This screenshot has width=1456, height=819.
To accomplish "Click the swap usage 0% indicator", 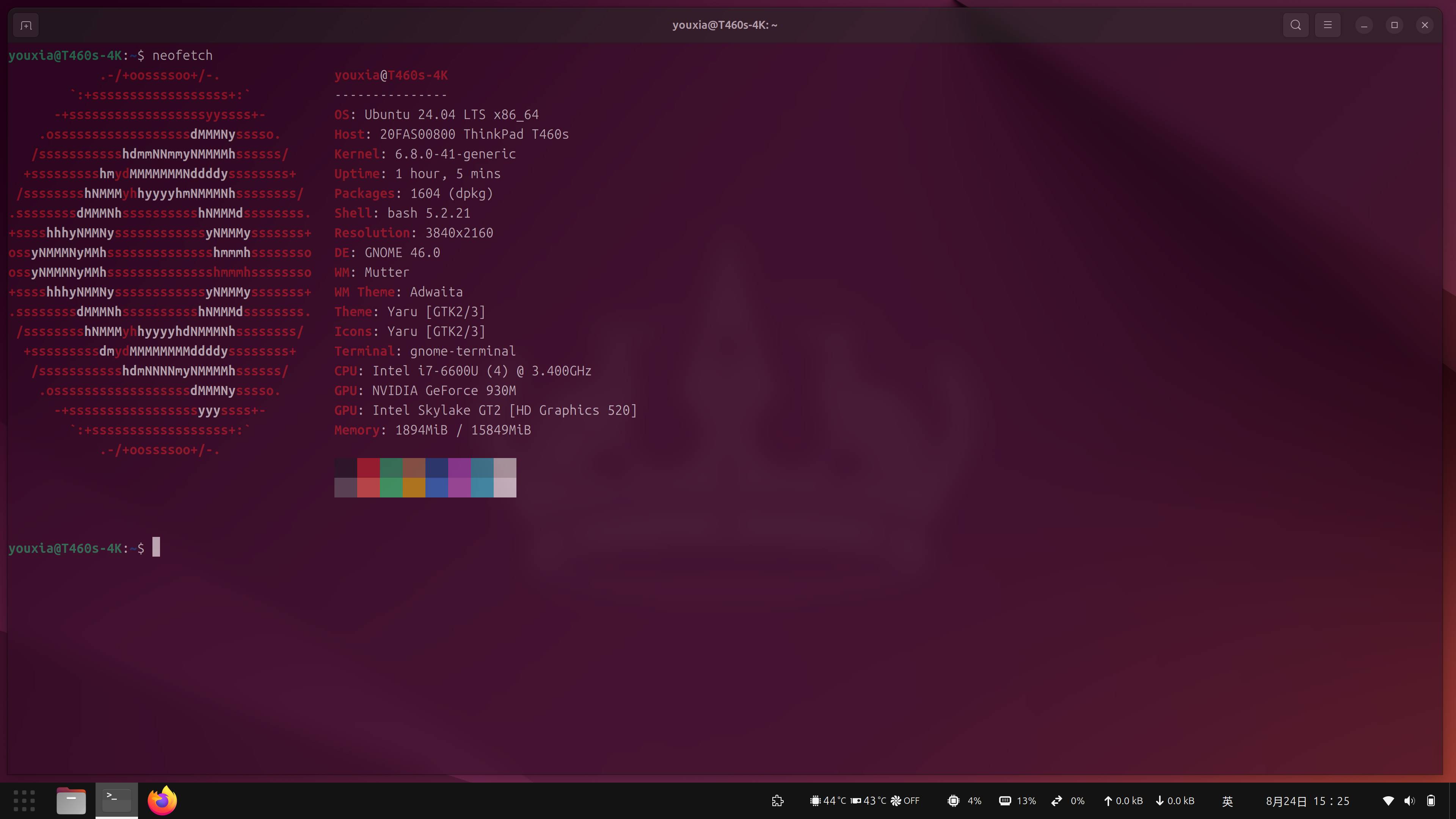I will [x=1068, y=801].
